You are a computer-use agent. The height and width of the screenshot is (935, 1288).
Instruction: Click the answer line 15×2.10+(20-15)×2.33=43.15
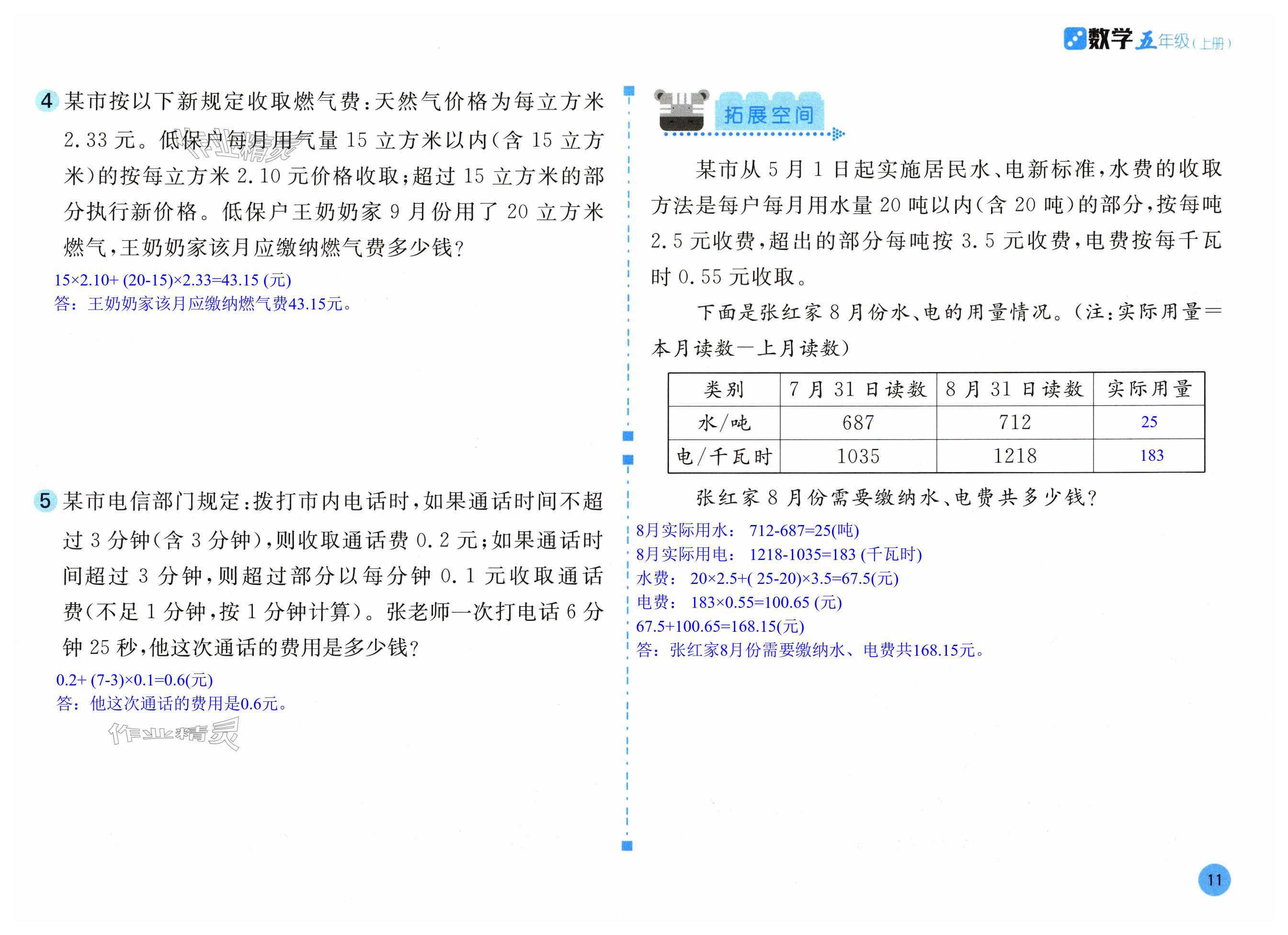point(172,280)
